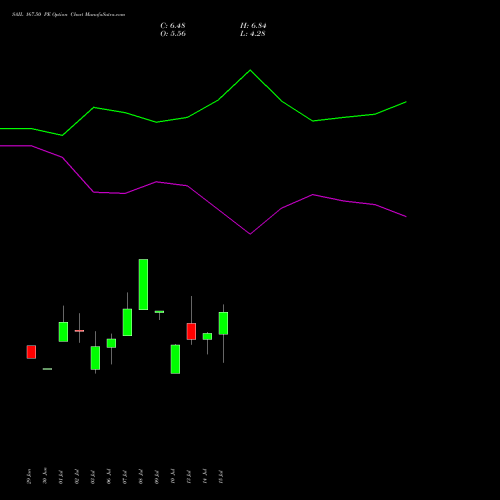Click the open value O: 5.56
The image size is (500, 500).
(173, 34)
